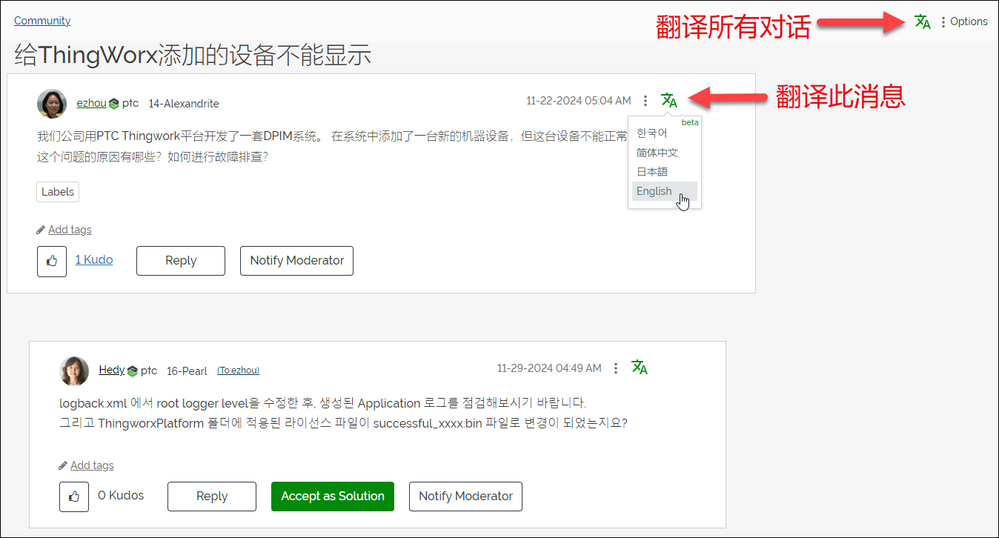Viewport: 999px width, 538px height.
Task: Add tags to Hedy's reply
Action: pos(92,465)
